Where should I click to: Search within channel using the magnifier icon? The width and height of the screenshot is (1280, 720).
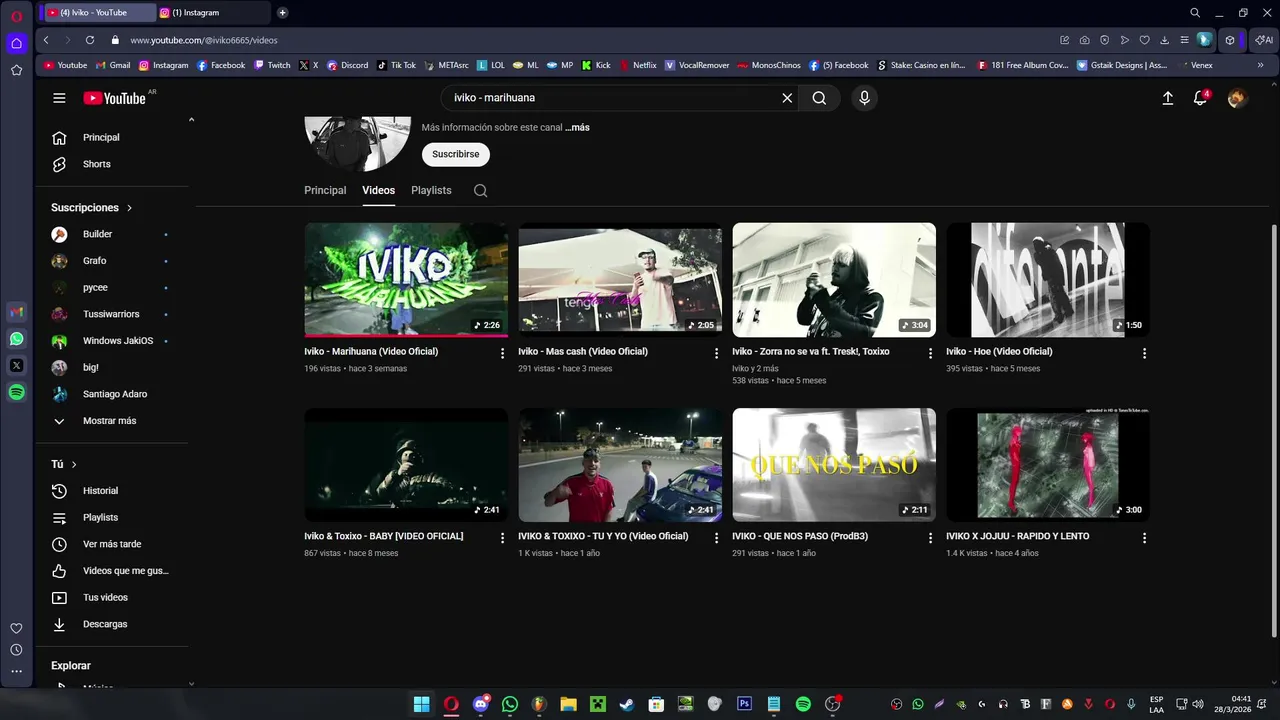(x=480, y=190)
